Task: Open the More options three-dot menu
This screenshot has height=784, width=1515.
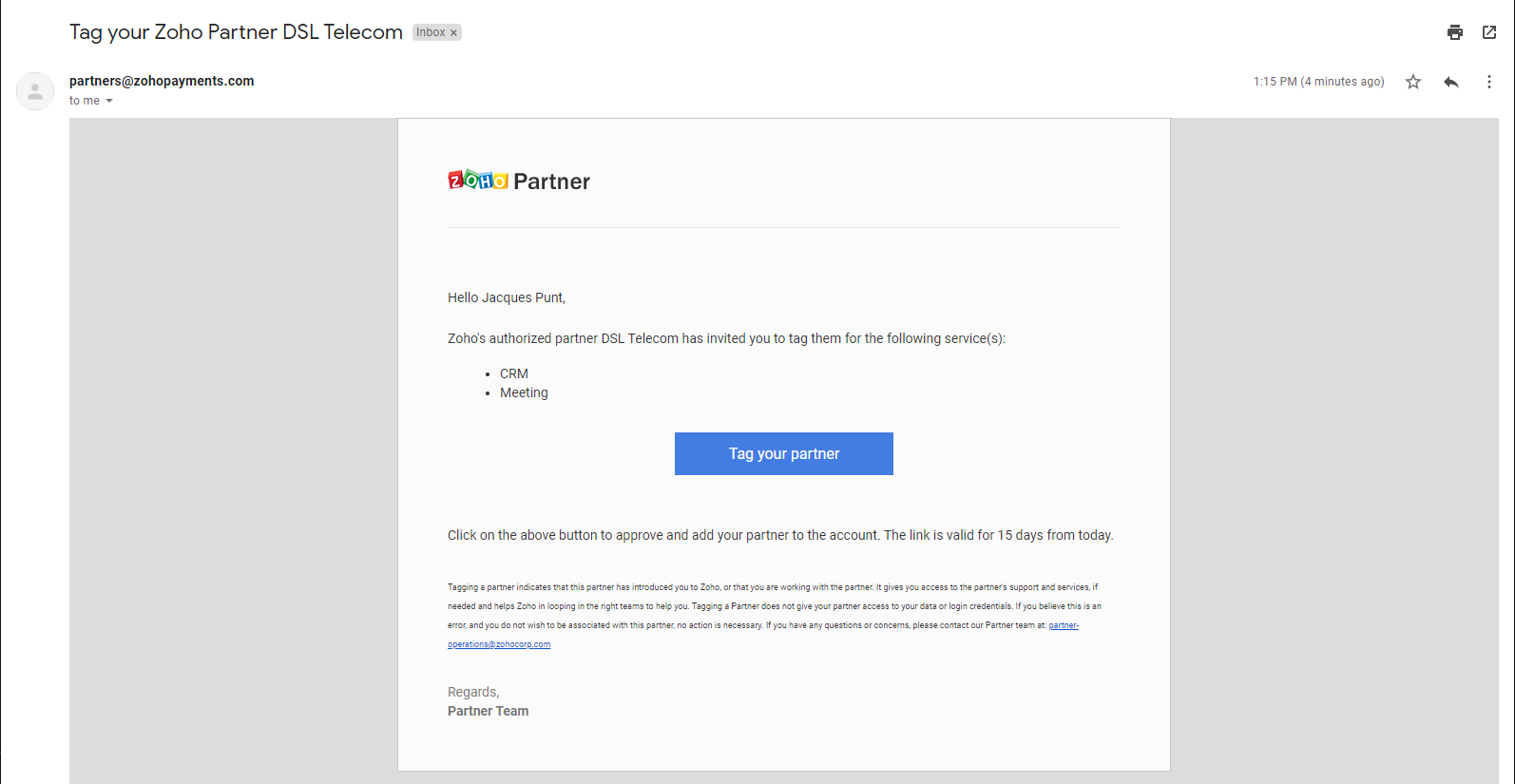Action: pyautogui.click(x=1489, y=82)
